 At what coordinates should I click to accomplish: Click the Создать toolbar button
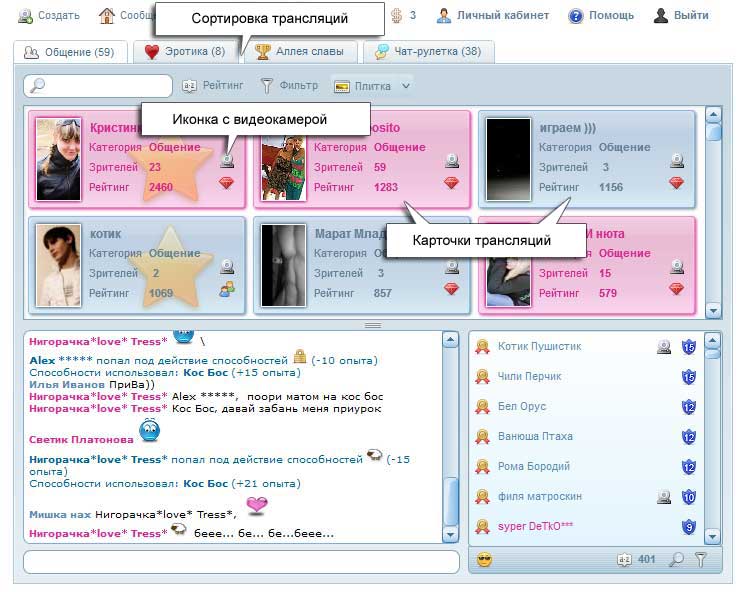[x=49, y=15]
